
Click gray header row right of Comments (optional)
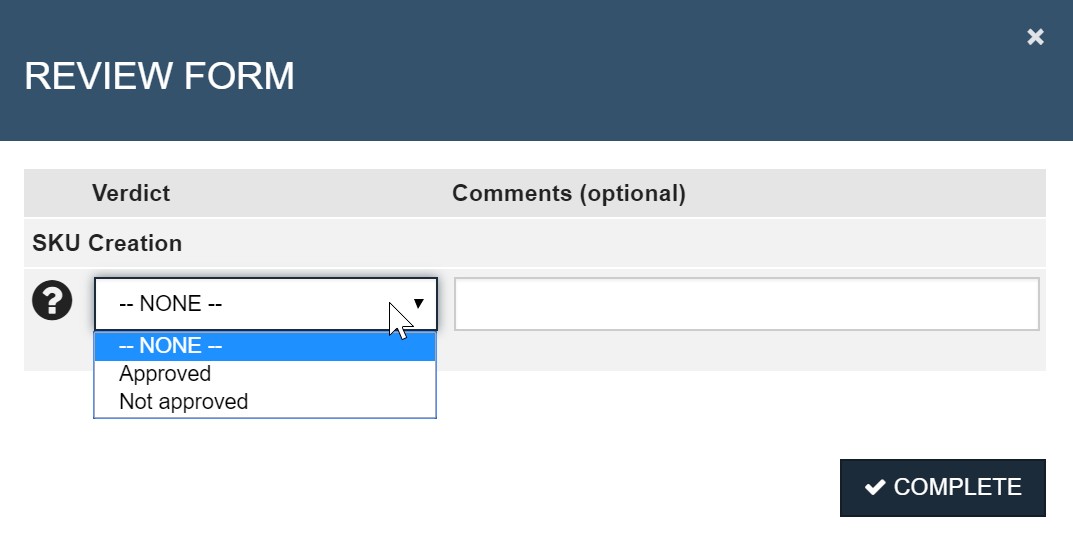tap(870, 193)
